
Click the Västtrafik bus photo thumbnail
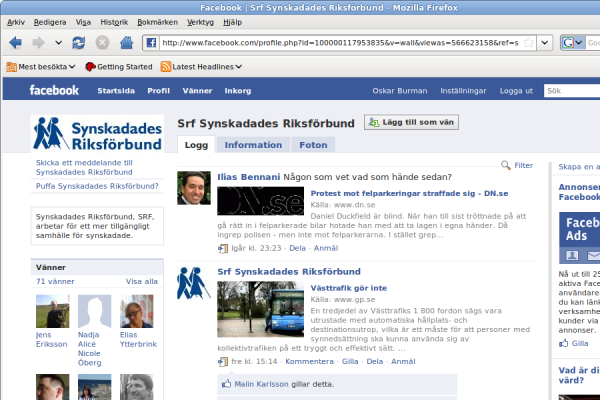261,309
